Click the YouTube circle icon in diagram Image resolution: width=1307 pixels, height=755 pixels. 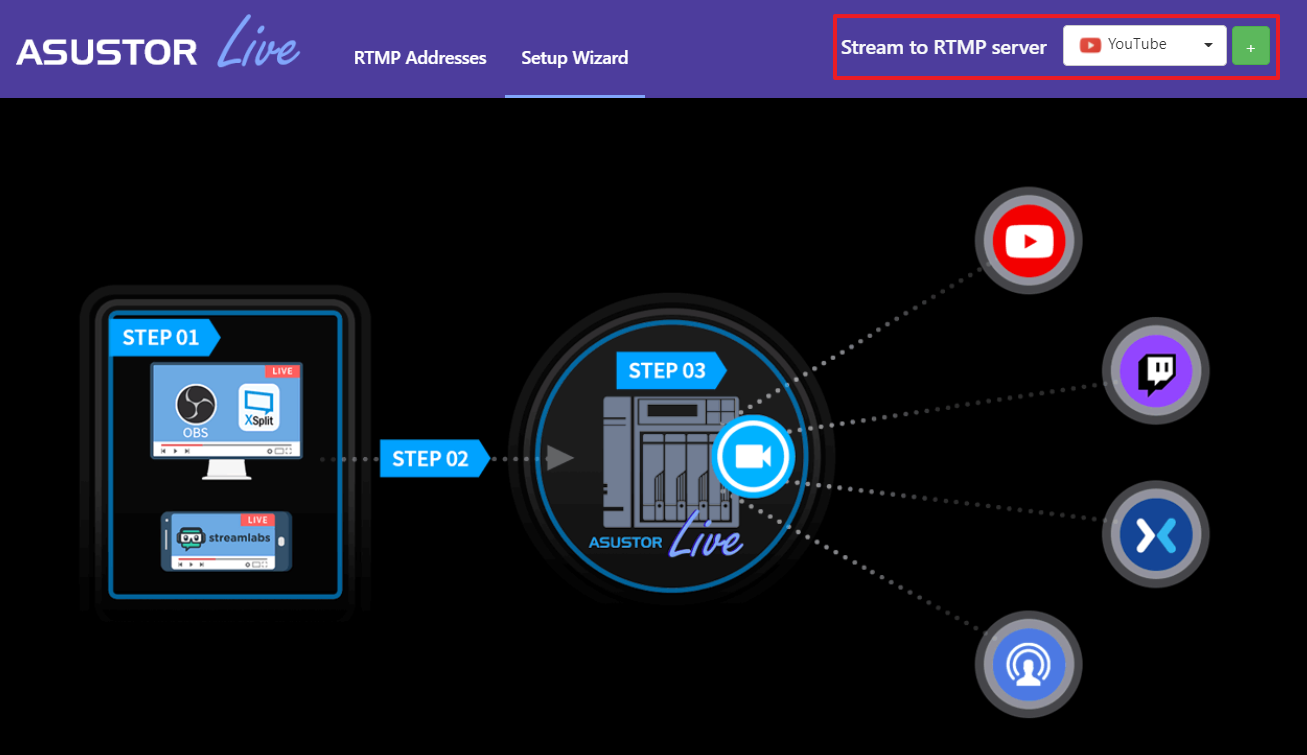(x=1029, y=241)
